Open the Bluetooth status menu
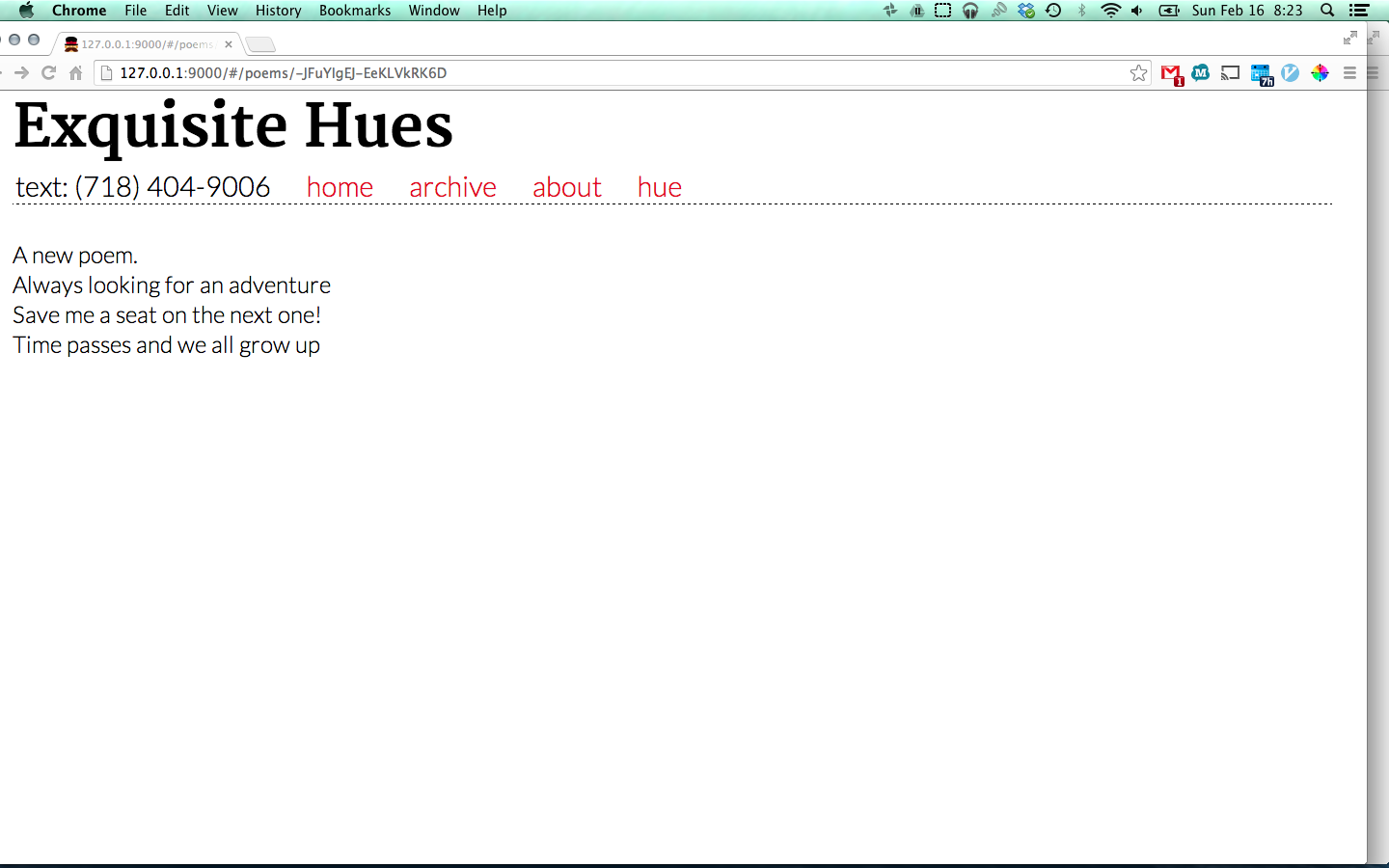 [1081, 11]
